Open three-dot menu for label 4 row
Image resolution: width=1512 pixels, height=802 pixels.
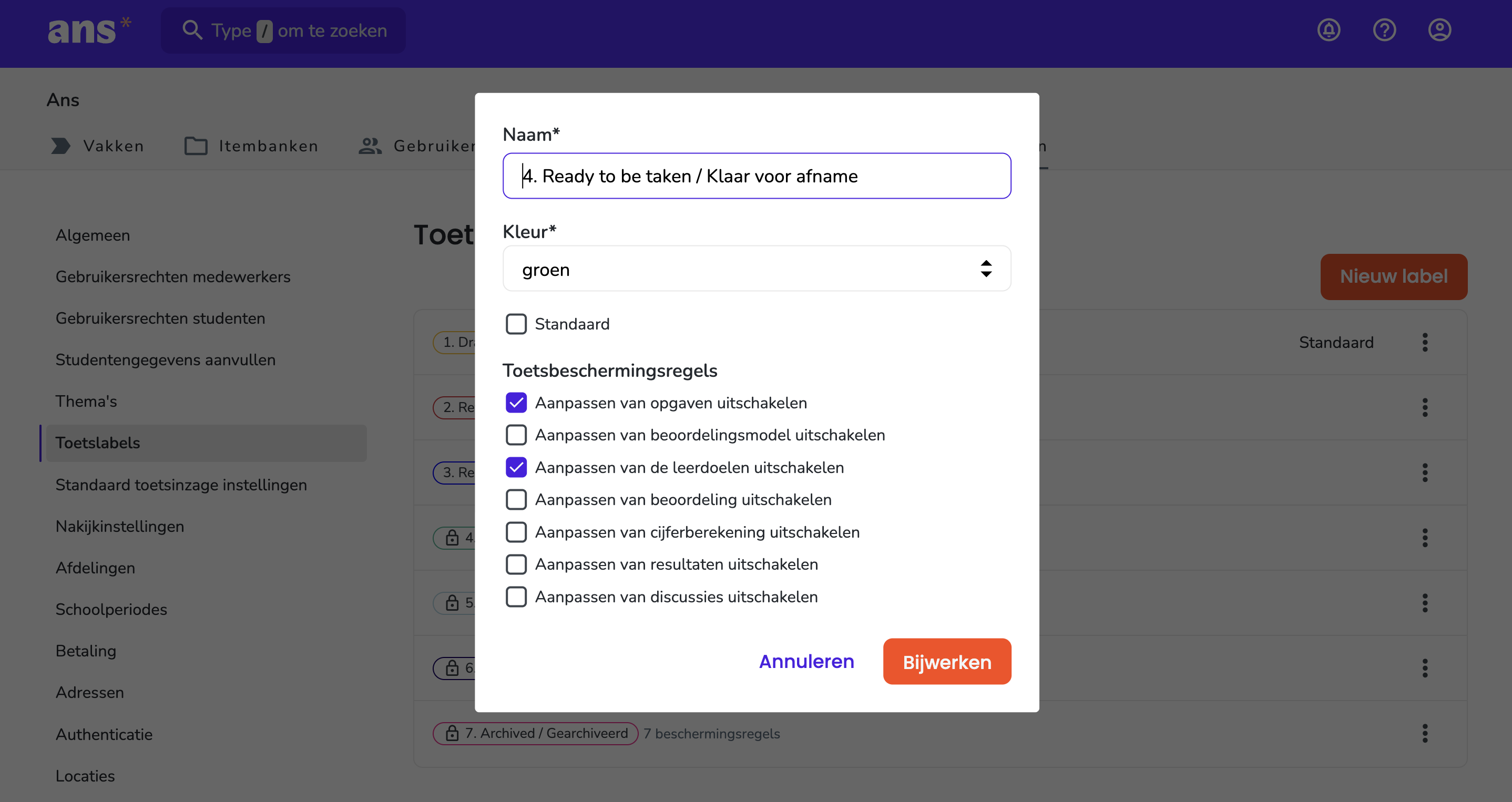click(x=1425, y=538)
